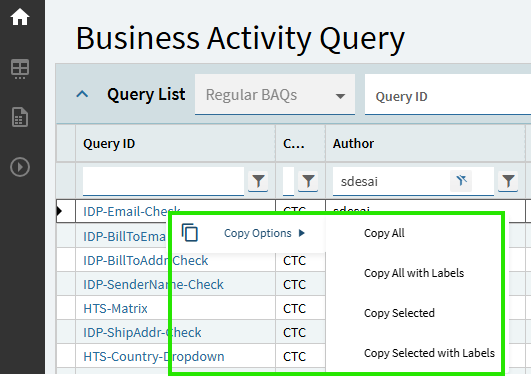Open the IDP-ShipAddr-Check query link
This screenshot has width=531, height=377.
[x=142, y=333]
